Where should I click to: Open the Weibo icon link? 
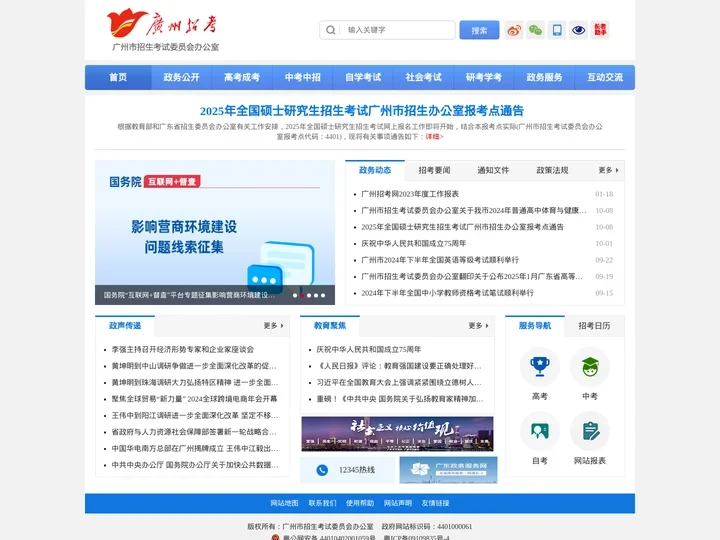coord(514,30)
